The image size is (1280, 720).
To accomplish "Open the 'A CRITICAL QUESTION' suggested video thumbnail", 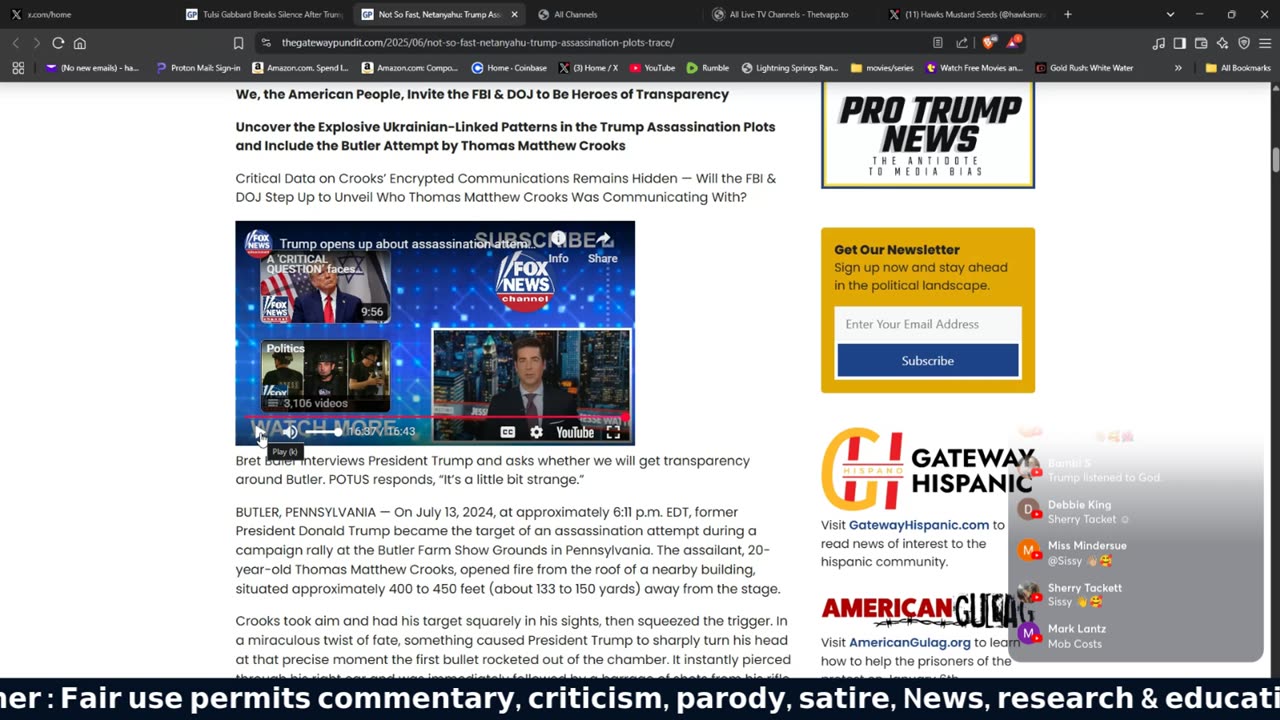I will [325, 287].
